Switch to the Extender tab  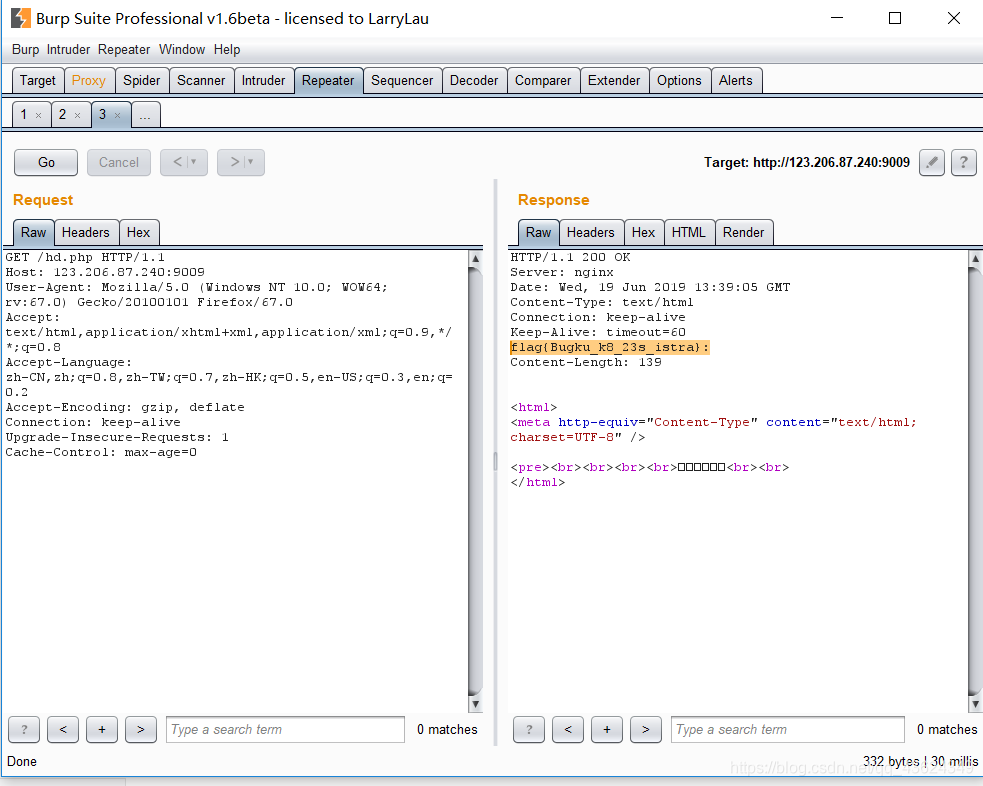[614, 80]
